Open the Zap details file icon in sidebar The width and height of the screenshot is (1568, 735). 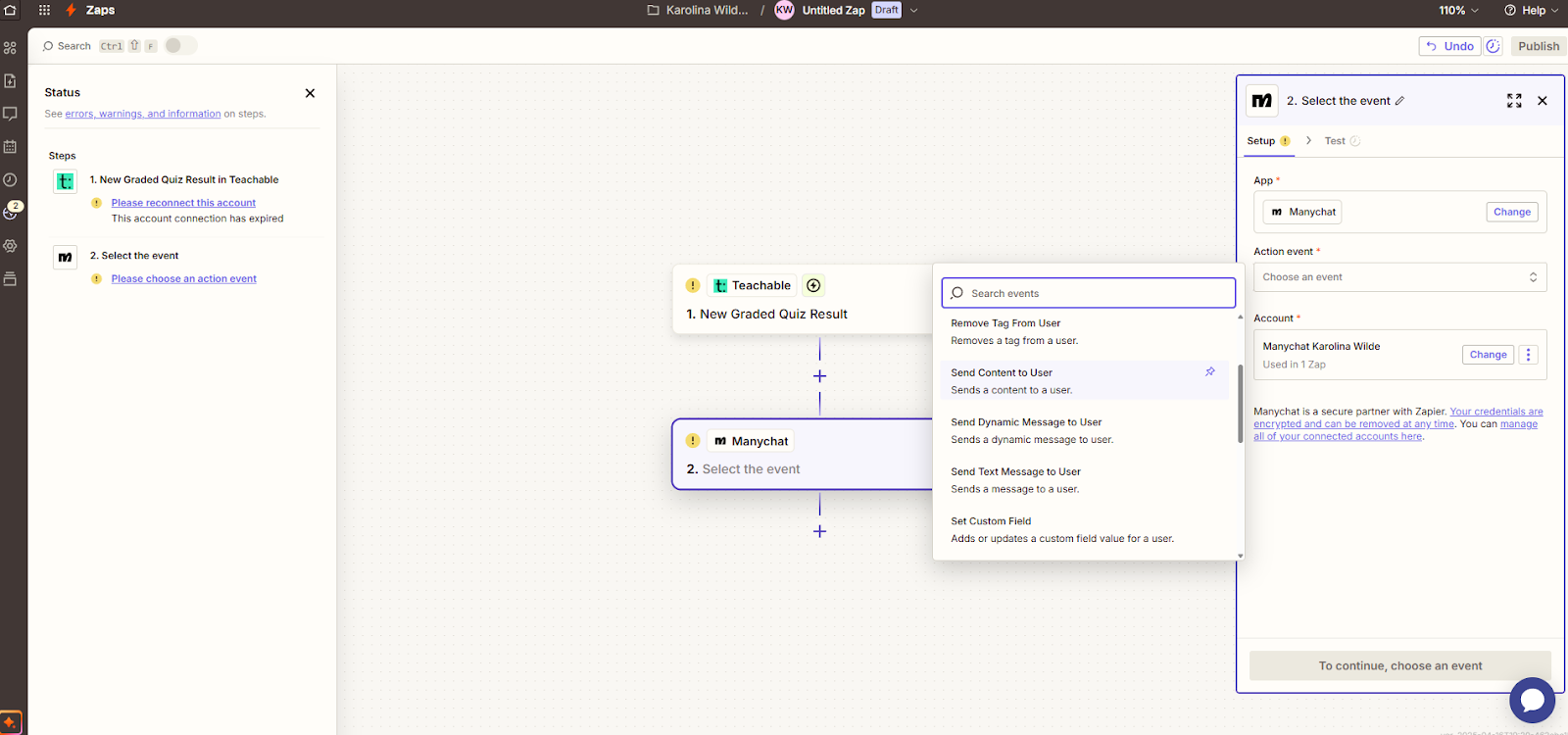click(10, 80)
